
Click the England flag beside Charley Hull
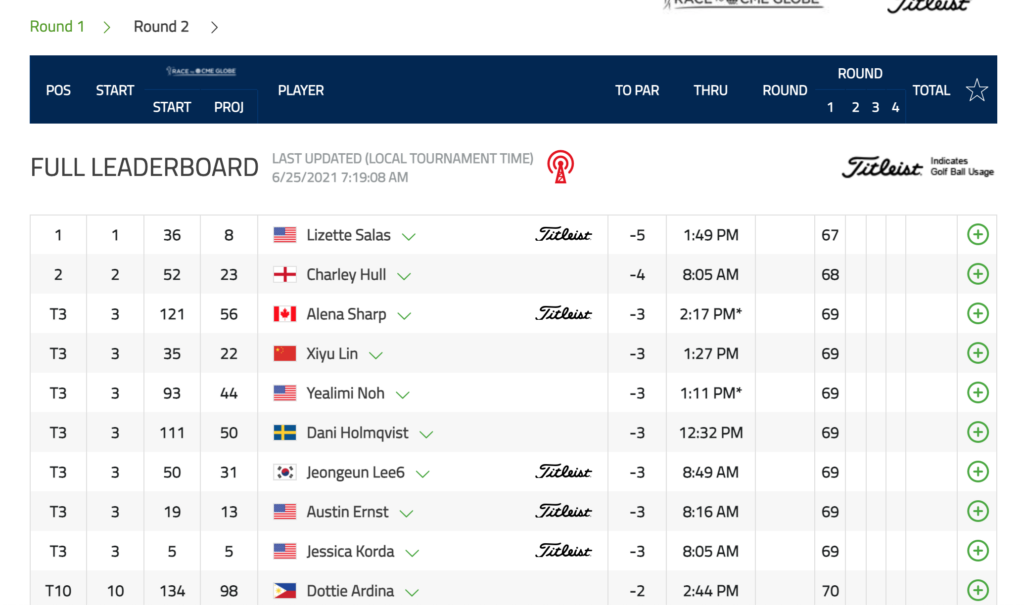click(x=285, y=274)
